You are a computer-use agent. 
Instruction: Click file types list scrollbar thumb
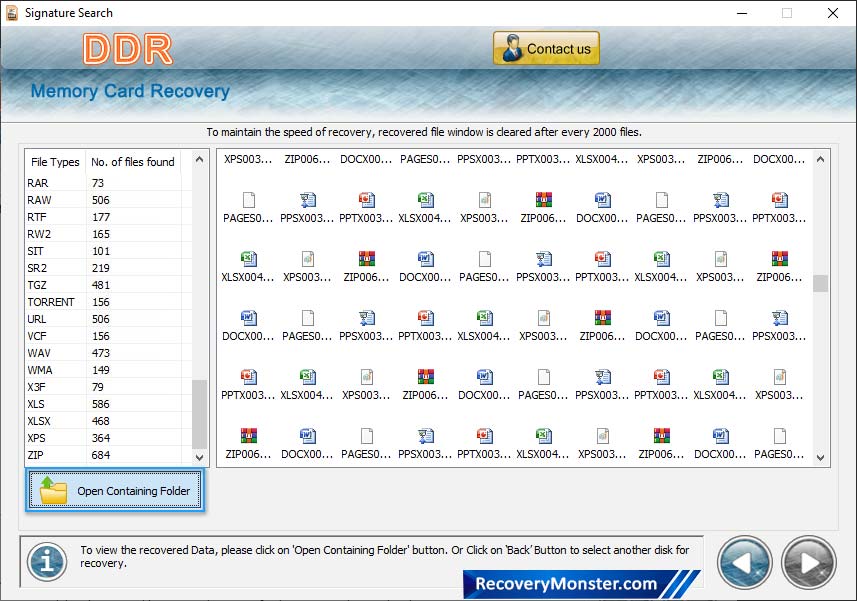tap(199, 414)
